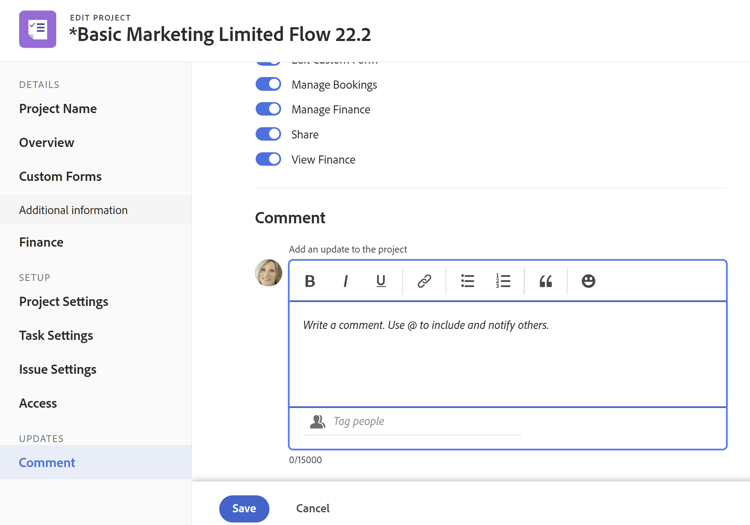
Task: Start a bulleted list
Action: coord(467,281)
